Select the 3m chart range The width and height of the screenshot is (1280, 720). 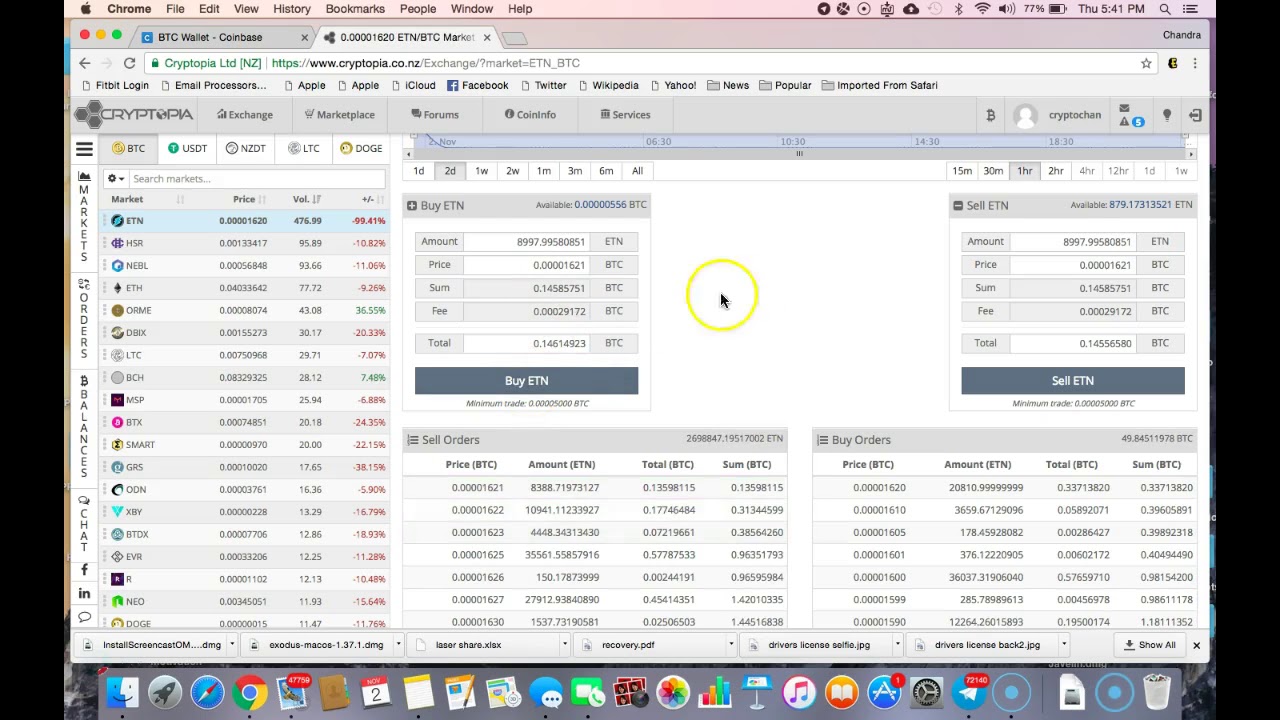(x=575, y=171)
